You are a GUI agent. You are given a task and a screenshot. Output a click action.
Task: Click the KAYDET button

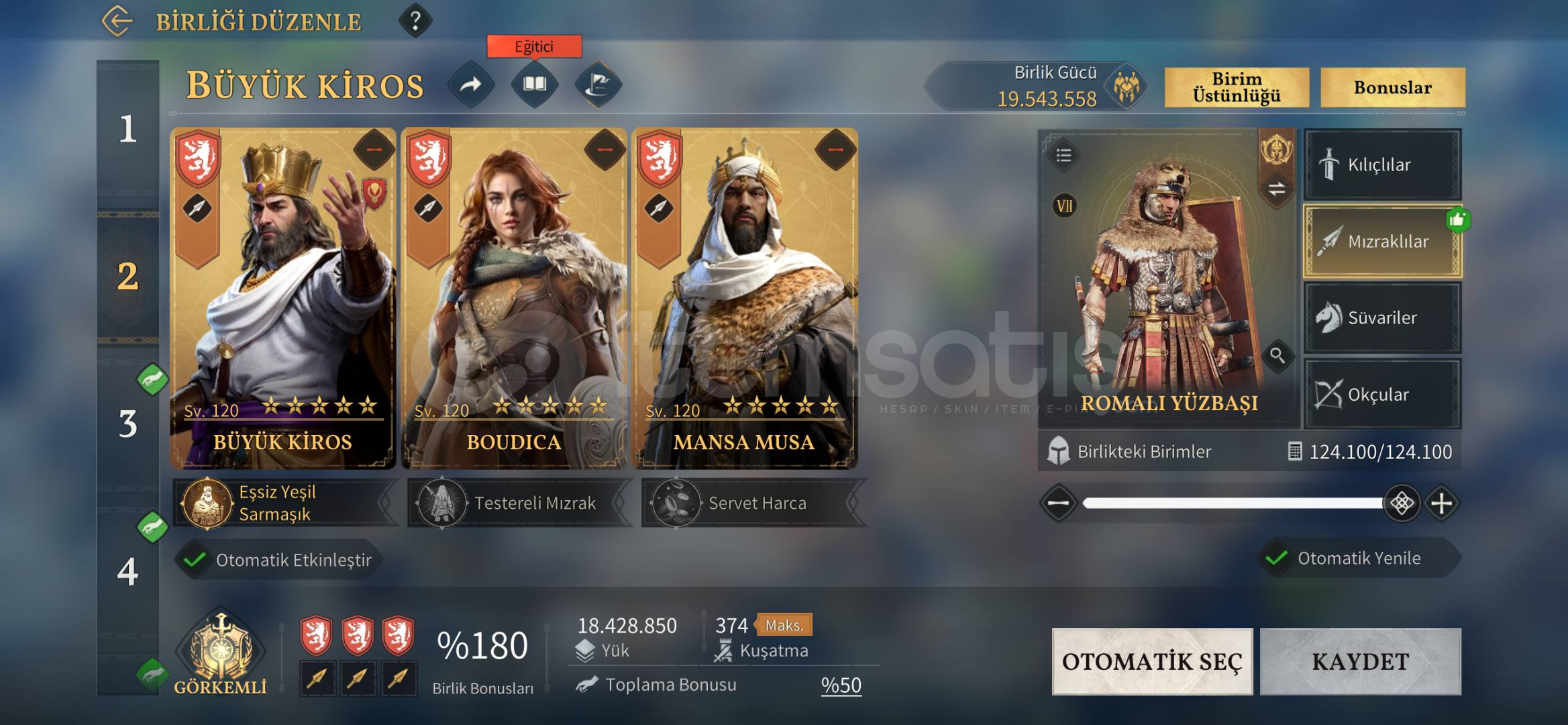coord(1360,661)
